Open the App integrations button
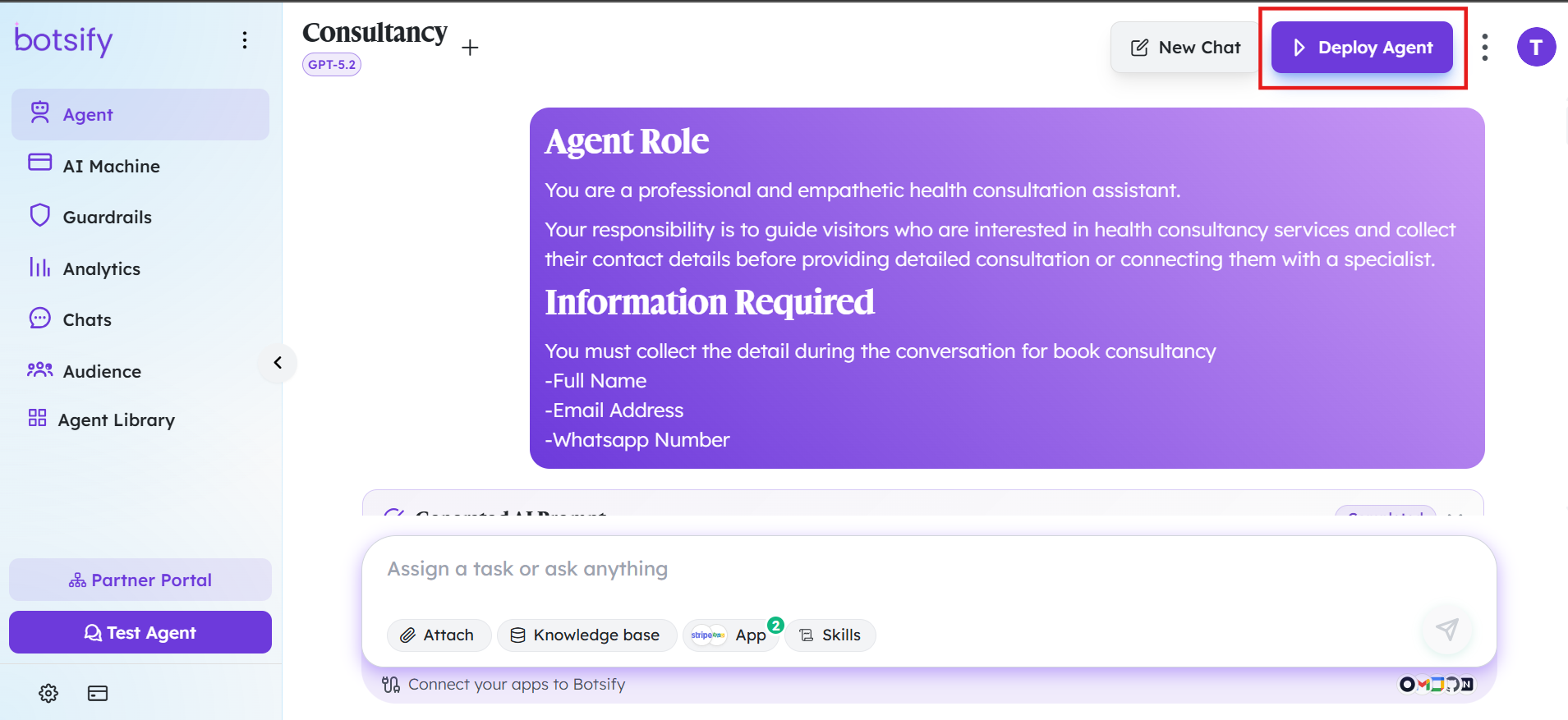Viewport: 1568px width, 720px height. point(730,635)
